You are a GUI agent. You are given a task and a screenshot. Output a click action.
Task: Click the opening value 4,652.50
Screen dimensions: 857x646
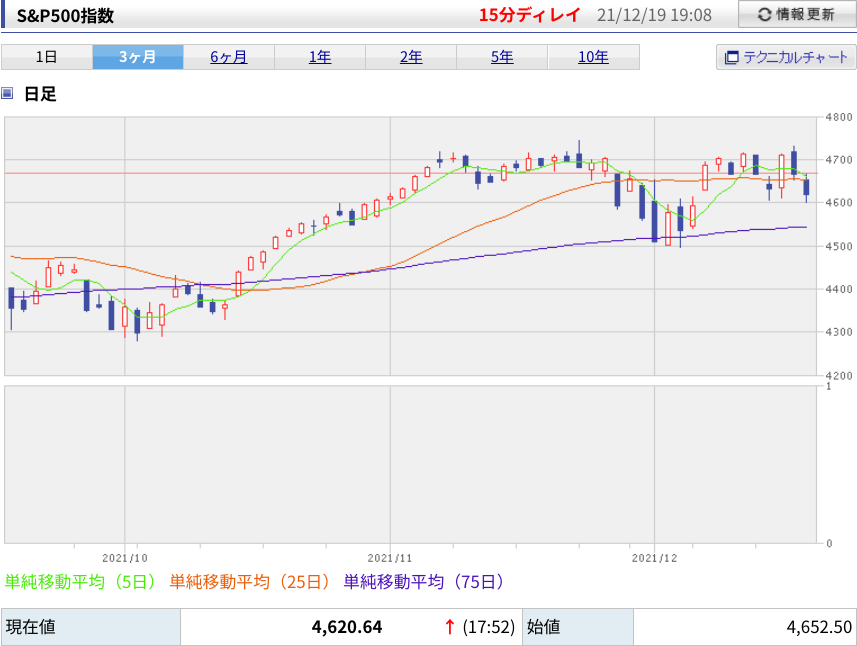pos(819,627)
